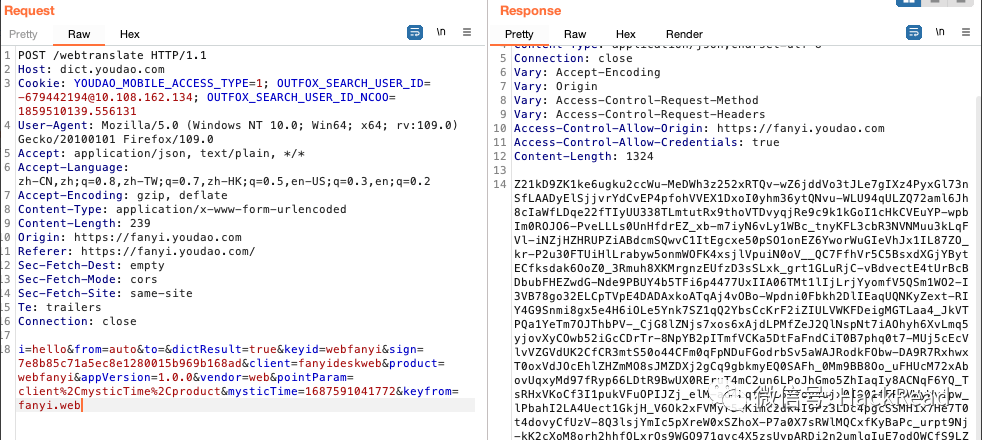Click 'Gecko/20100101 Firefox/109.0' text
The image size is (982, 440).
point(116,140)
